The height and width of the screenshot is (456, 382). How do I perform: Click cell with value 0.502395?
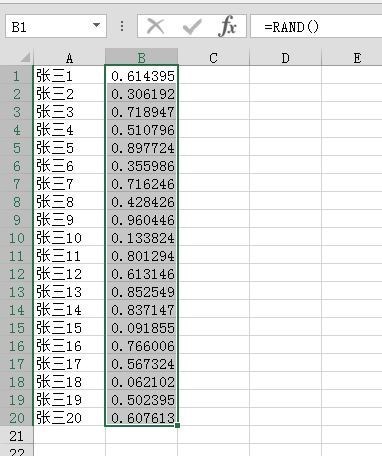pyautogui.click(x=142, y=400)
